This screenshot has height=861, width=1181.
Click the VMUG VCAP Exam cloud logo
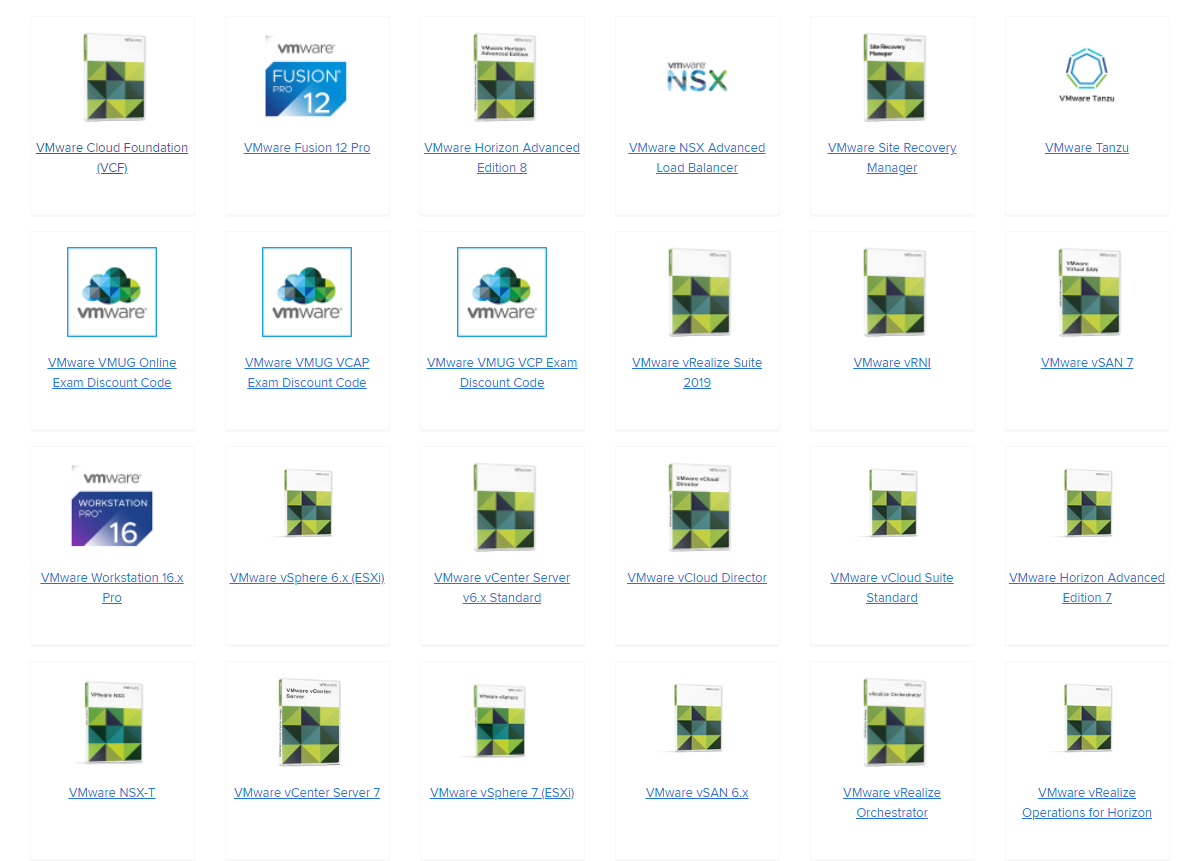coord(307,292)
